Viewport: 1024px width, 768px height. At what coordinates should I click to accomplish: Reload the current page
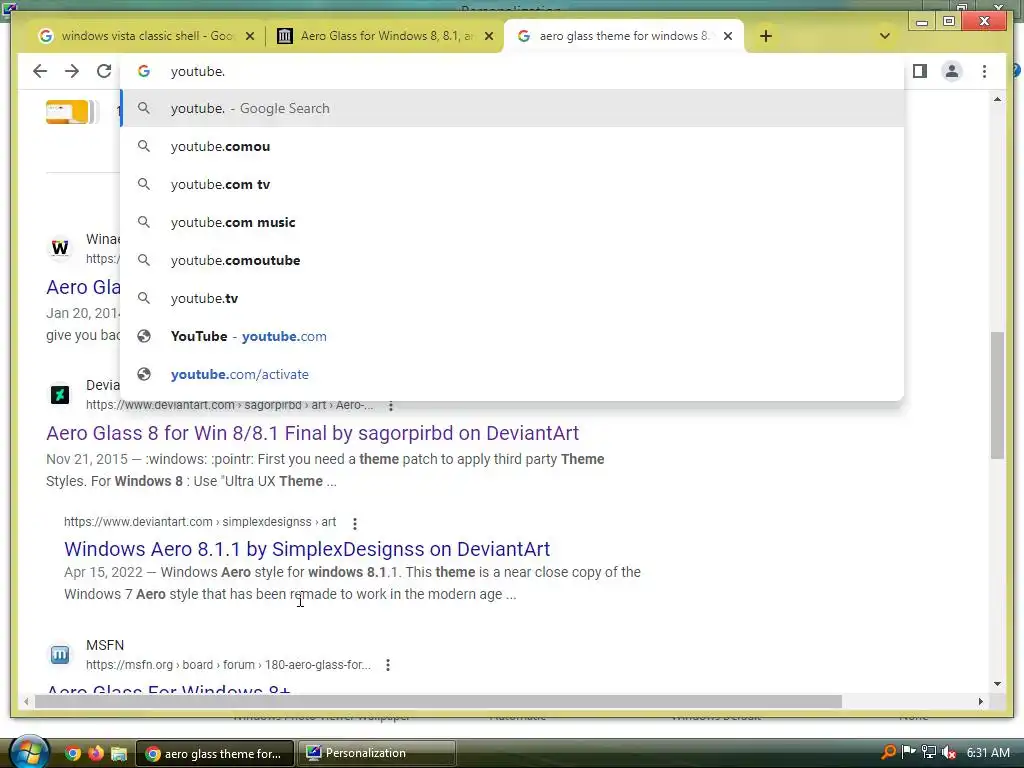coord(104,71)
